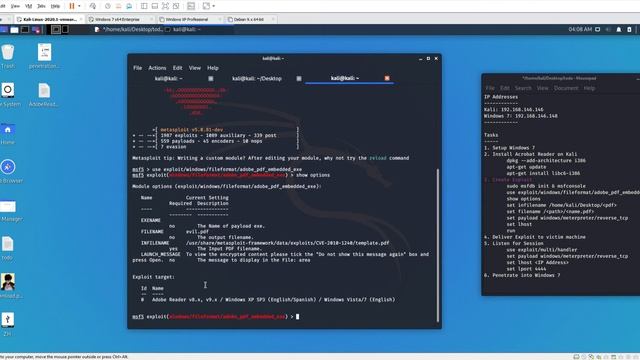640x360 pixels.
Task: Click the VMware console view icon
Action: [x=191, y=6]
